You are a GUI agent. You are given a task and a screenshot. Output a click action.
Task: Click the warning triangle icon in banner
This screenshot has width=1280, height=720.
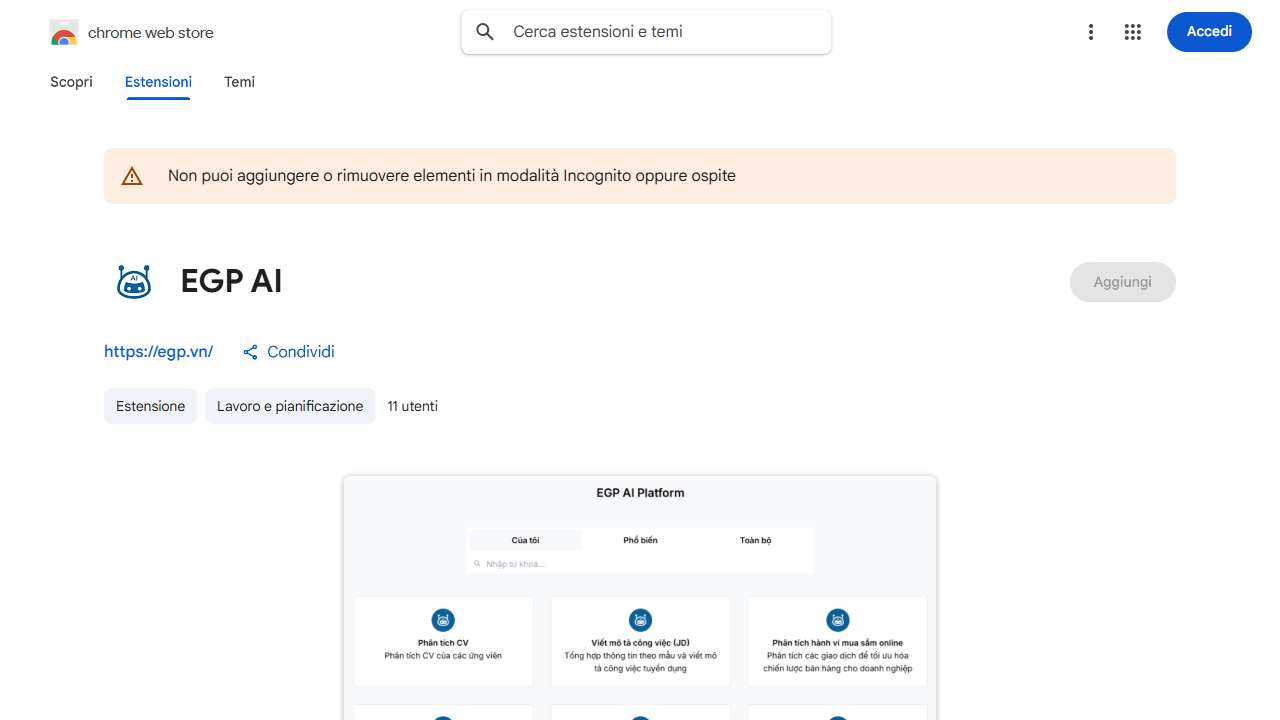click(132, 177)
